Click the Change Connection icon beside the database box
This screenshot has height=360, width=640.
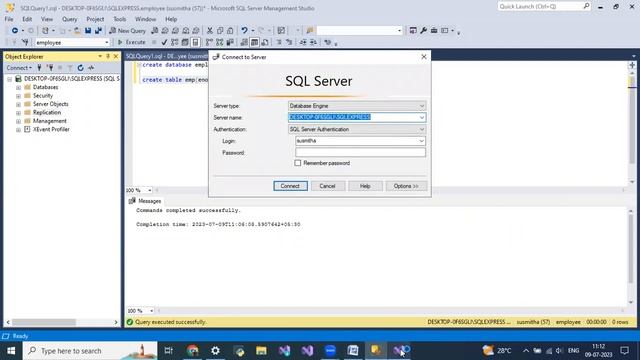pos(25,42)
